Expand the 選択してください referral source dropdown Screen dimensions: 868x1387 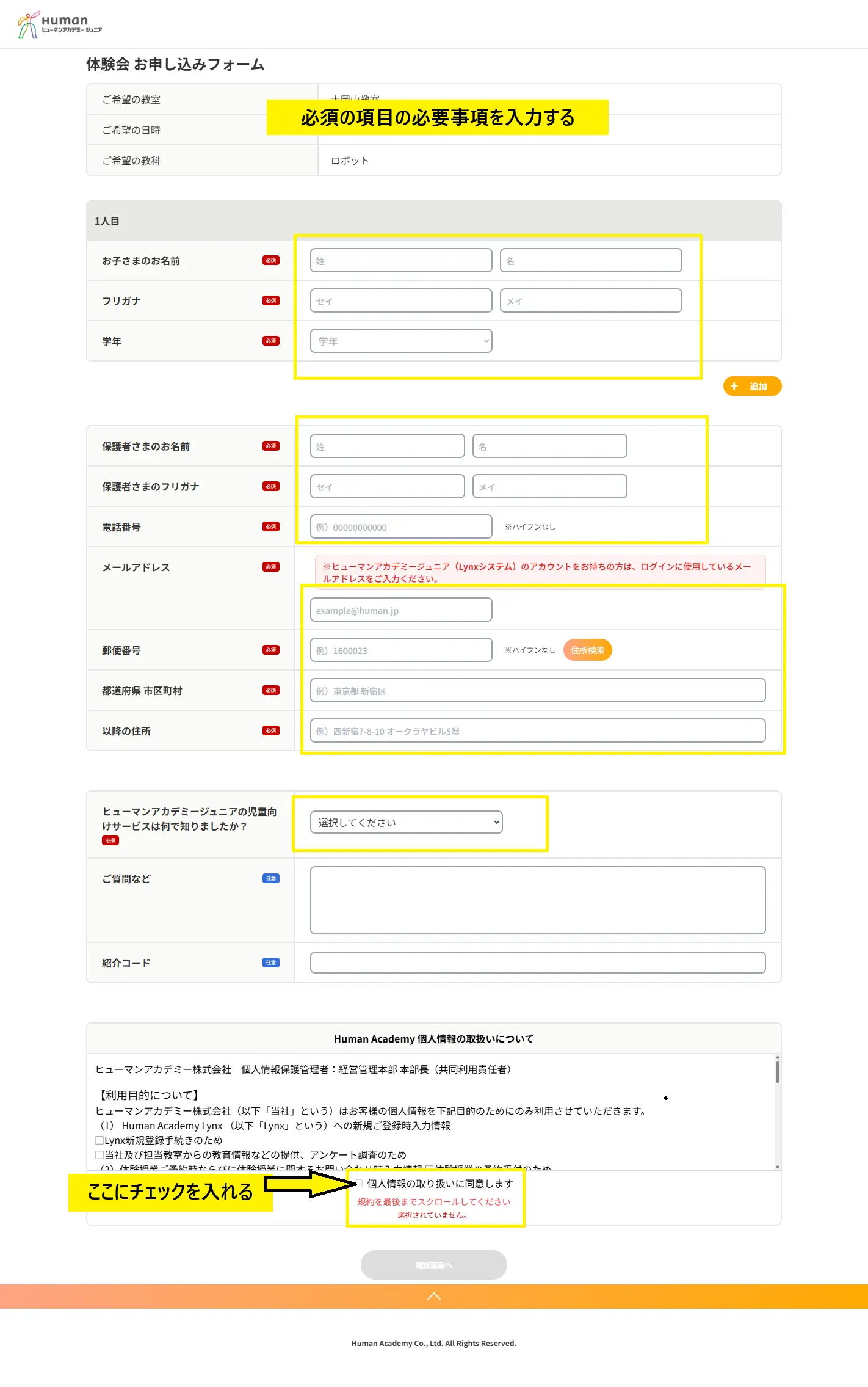[406, 822]
